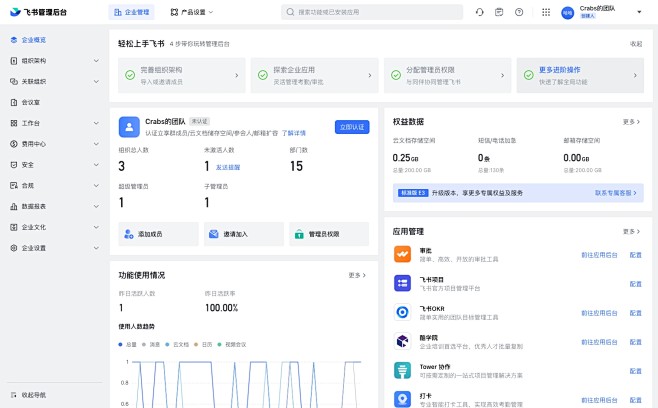Click the 工作台 sidebar icon
The width and height of the screenshot is (658, 408).
pyautogui.click(x=14, y=123)
